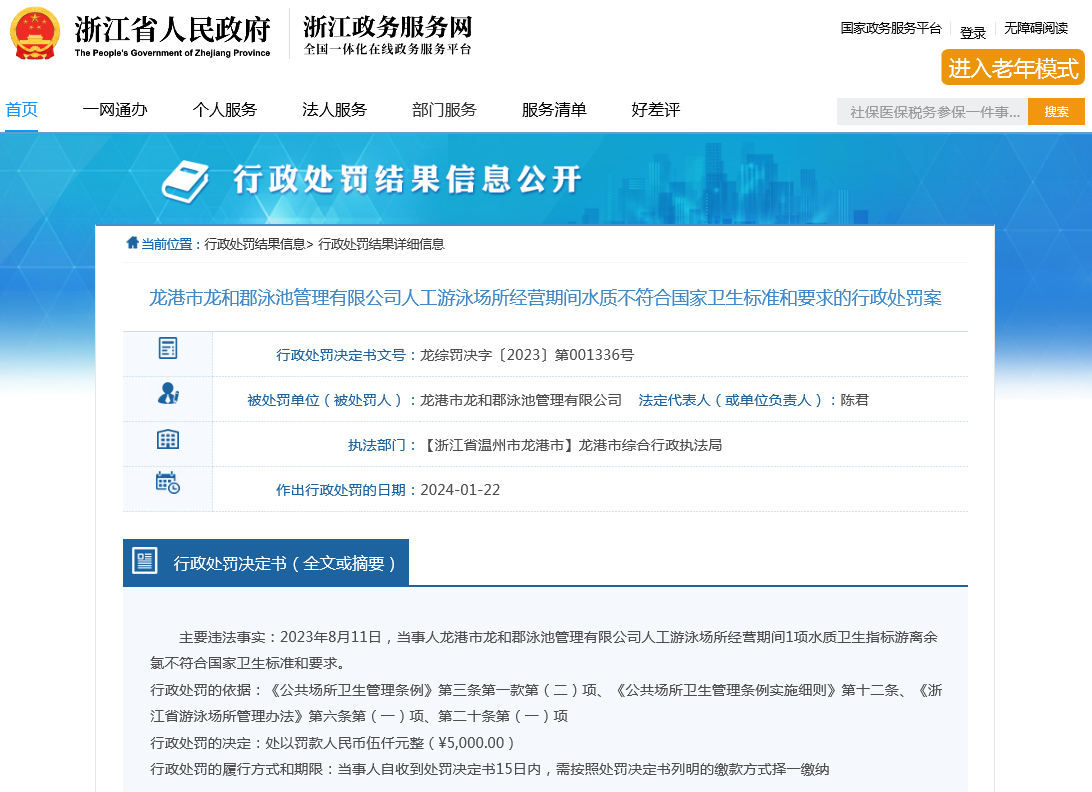Click the fine amount ¥5,000.00 line

pyautogui.click(x=332, y=743)
